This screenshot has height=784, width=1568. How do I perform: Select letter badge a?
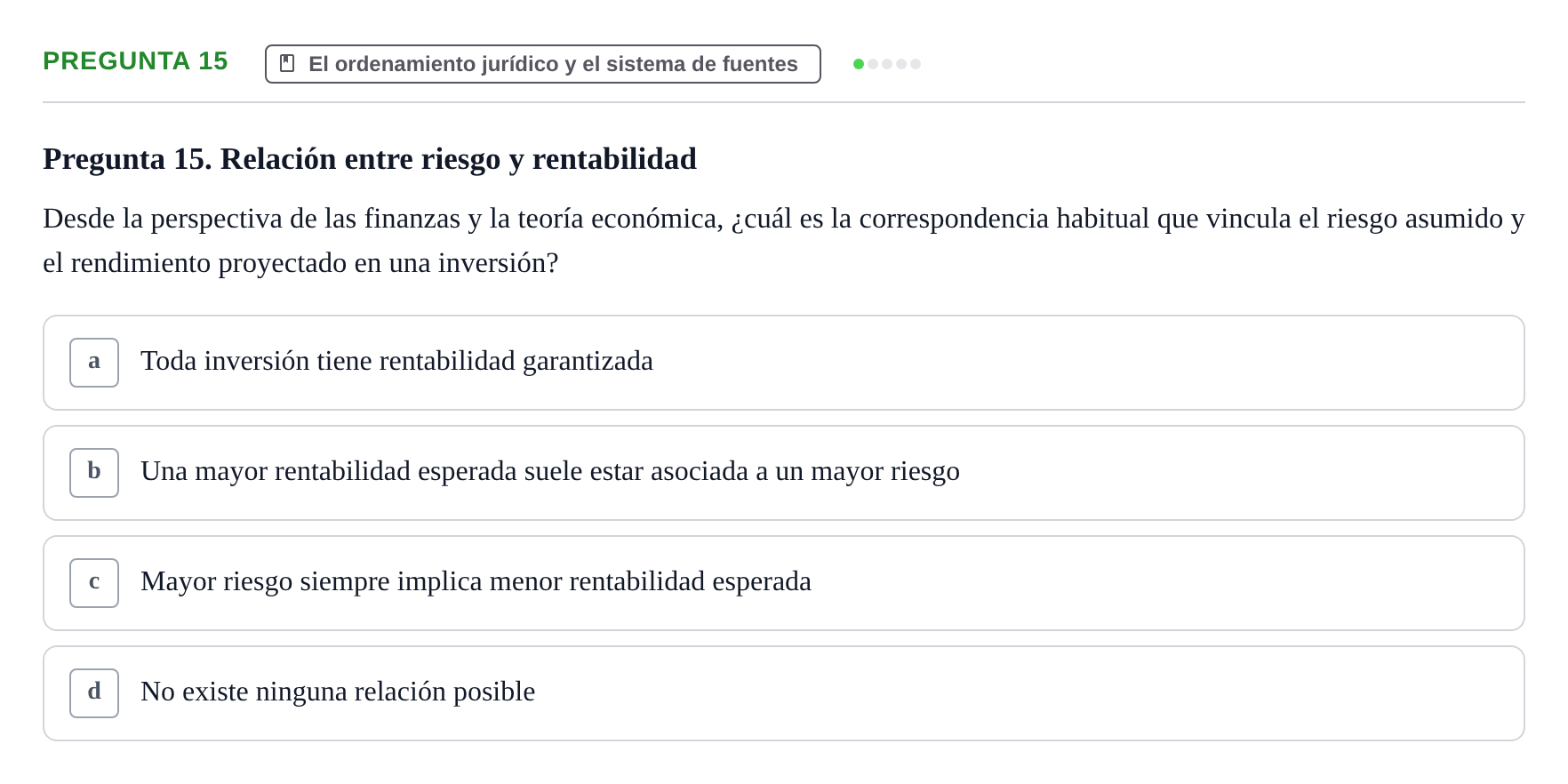[94, 363]
